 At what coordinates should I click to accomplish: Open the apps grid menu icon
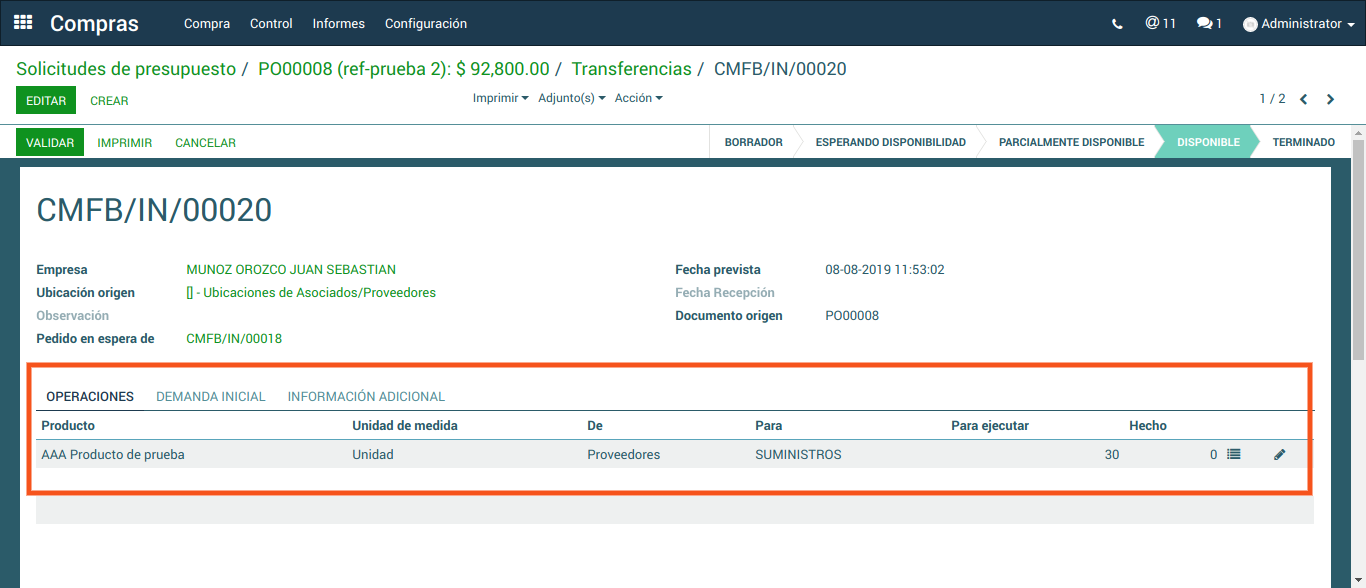click(x=23, y=23)
